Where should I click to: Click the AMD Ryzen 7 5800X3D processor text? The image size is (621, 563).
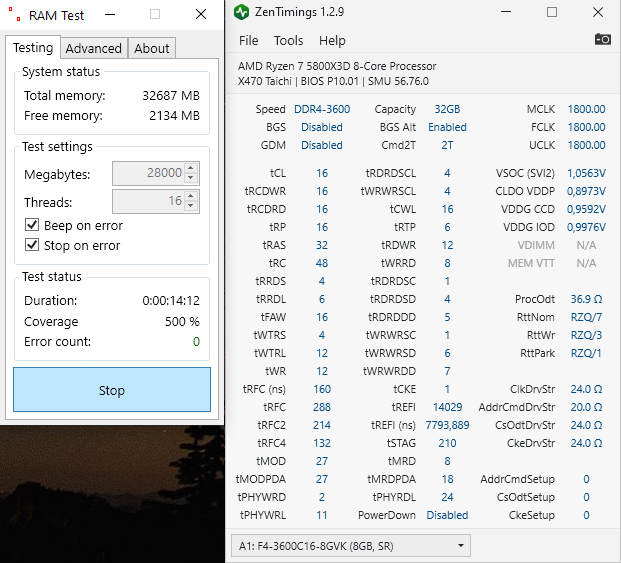coord(337,66)
